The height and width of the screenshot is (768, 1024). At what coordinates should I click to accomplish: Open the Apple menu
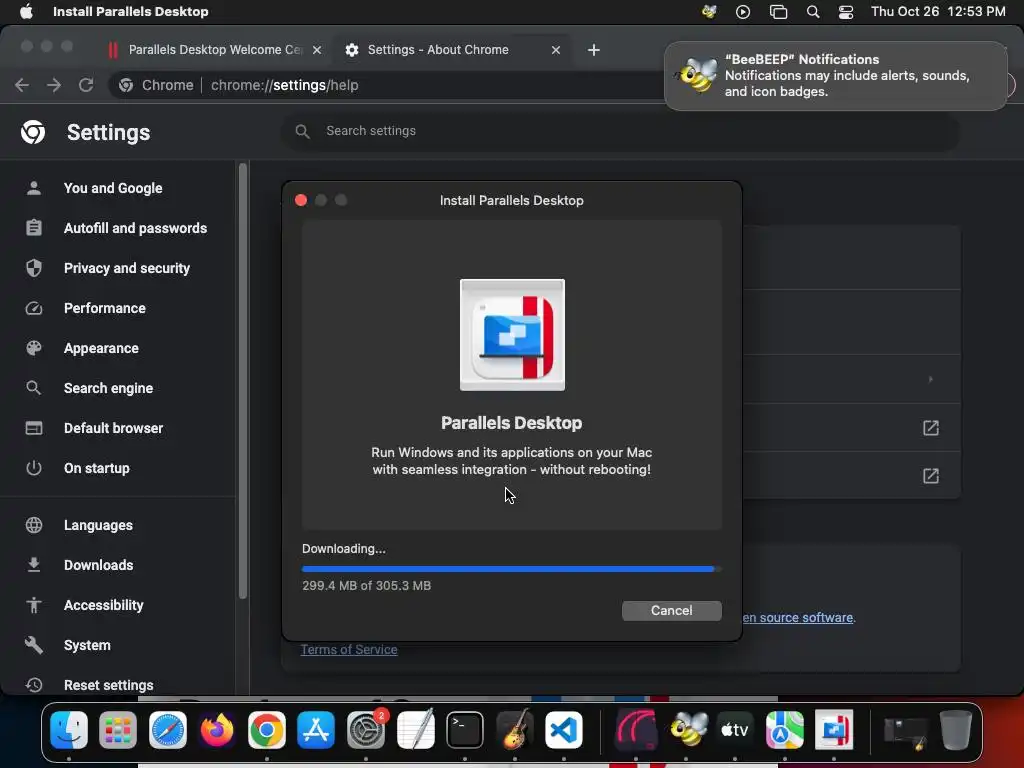26,12
